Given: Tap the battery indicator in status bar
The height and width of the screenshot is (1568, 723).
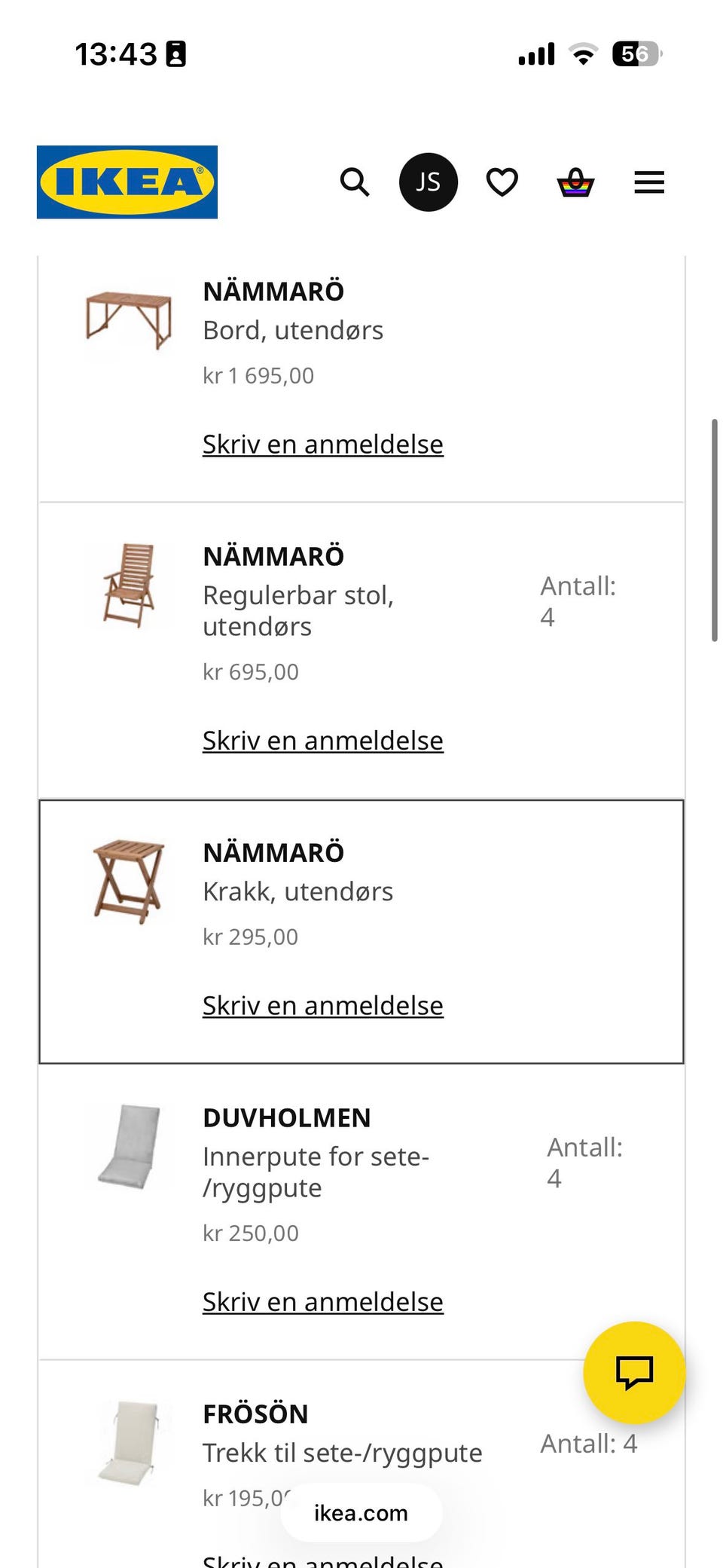Looking at the screenshot, I should click(637, 53).
